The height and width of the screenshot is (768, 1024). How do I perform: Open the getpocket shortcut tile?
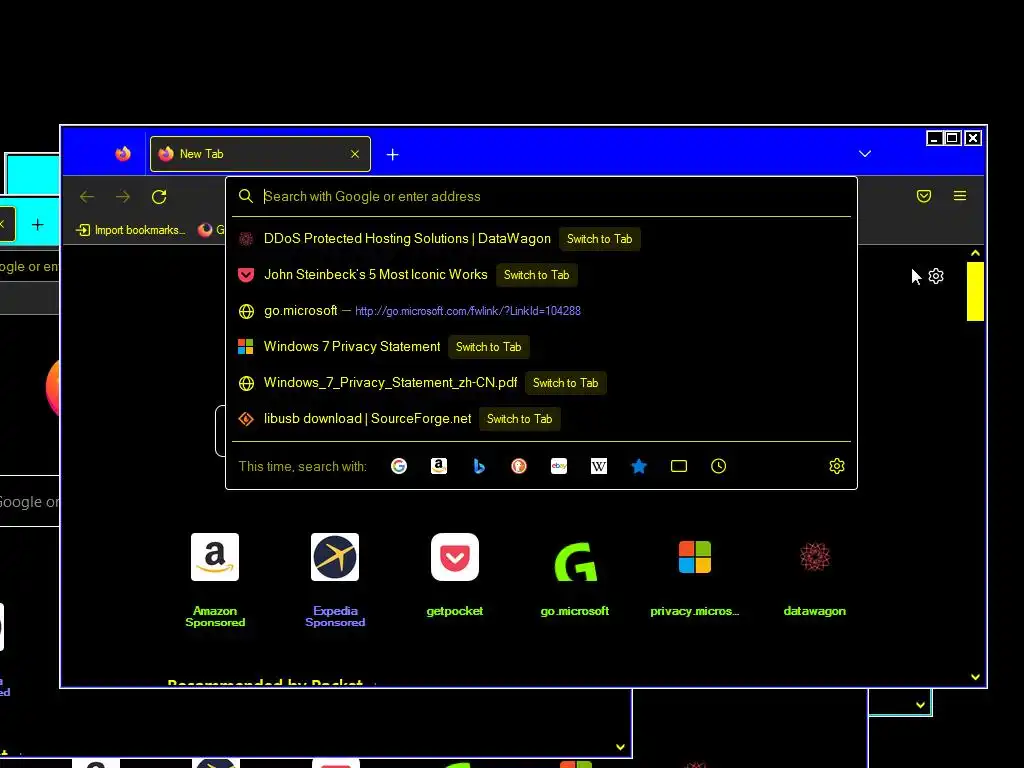coord(455,575)
